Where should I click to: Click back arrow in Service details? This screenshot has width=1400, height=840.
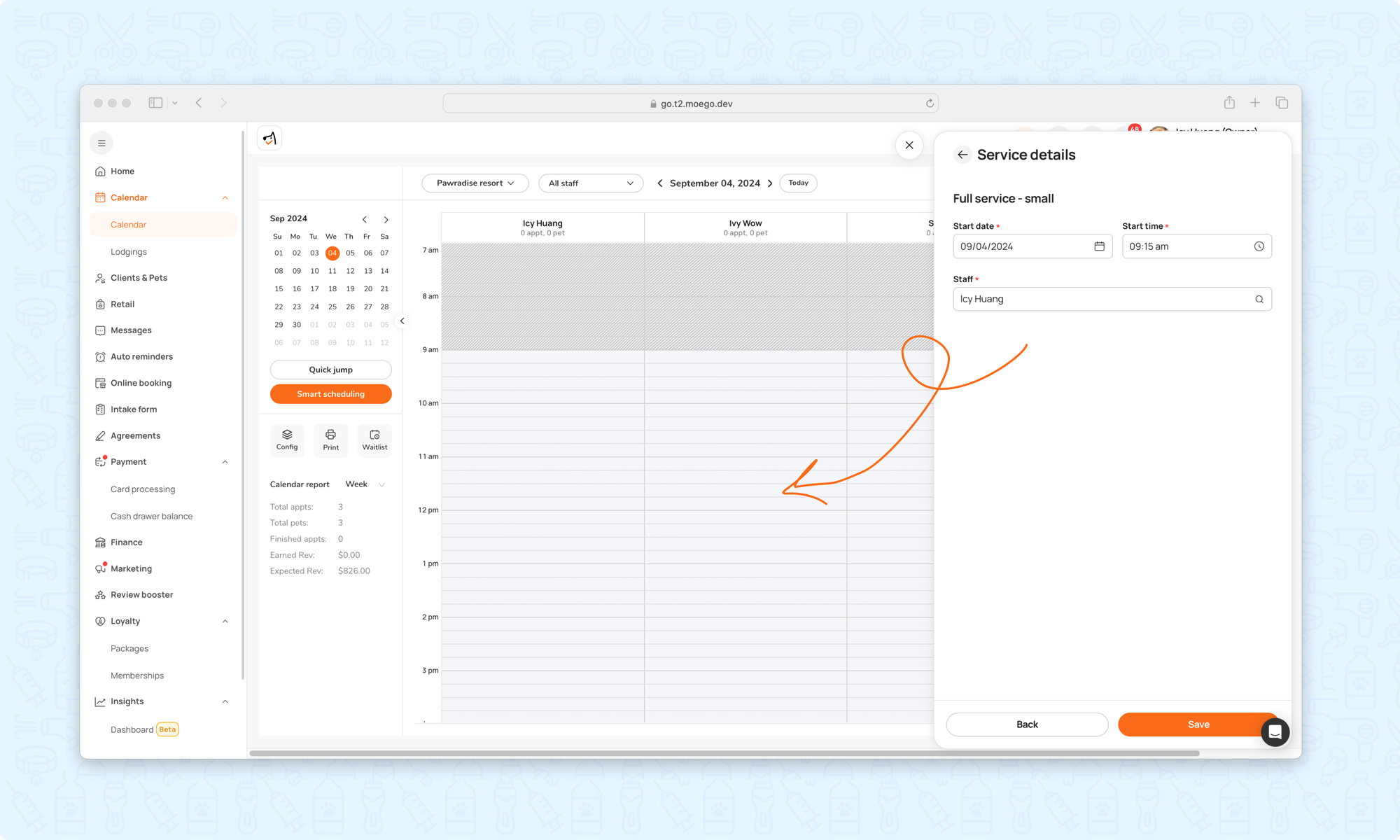[x=962, y=155]
